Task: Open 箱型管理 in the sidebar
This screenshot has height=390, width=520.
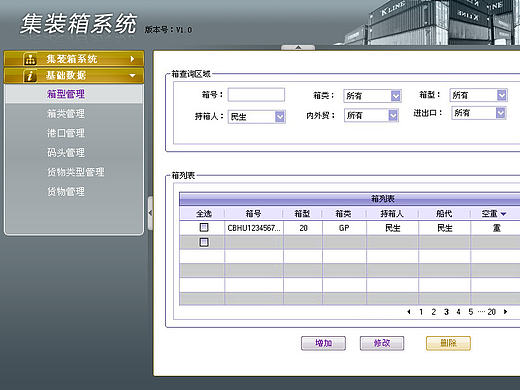Action: tap(66, 94)
